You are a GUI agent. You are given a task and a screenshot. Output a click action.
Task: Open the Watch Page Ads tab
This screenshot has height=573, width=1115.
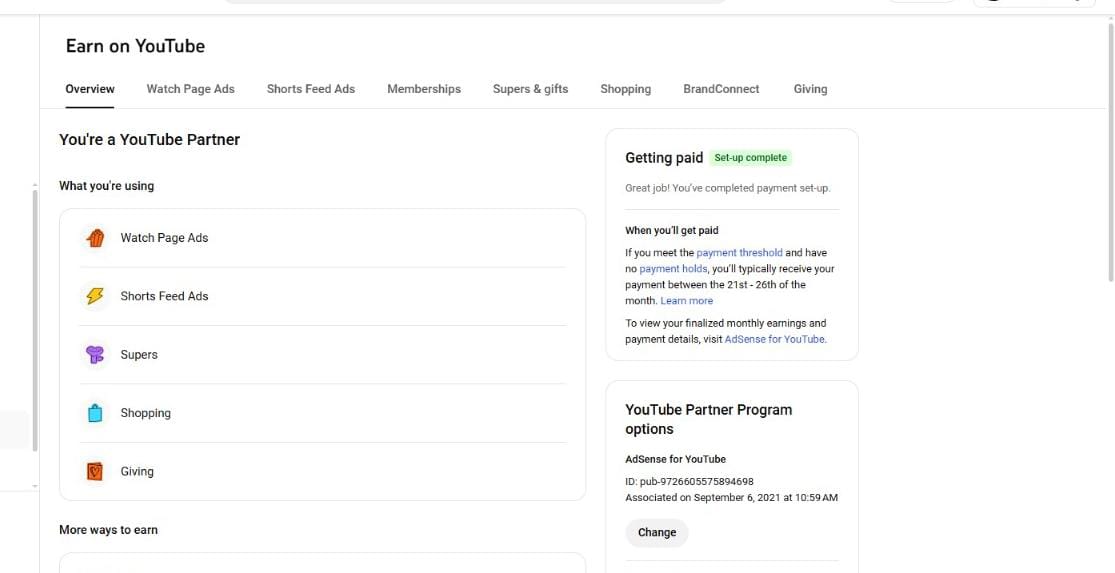point(190,89)
